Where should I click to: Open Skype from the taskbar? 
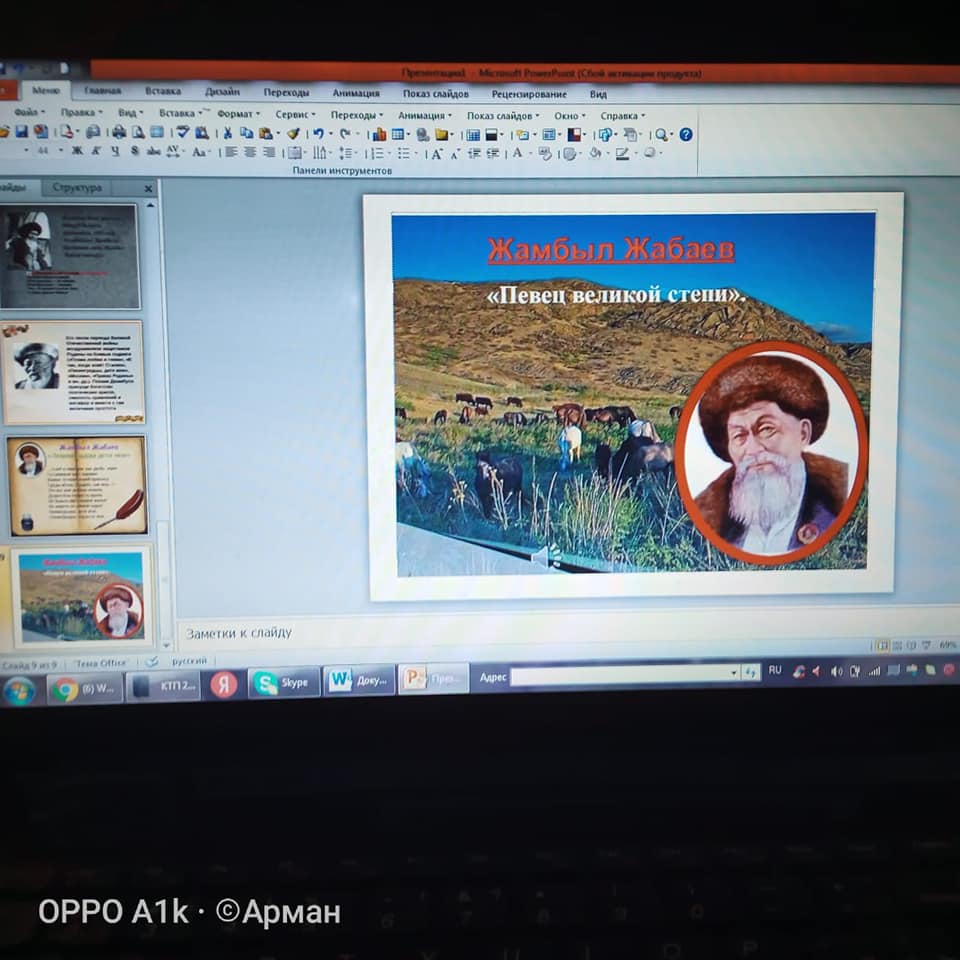point(284,682)
